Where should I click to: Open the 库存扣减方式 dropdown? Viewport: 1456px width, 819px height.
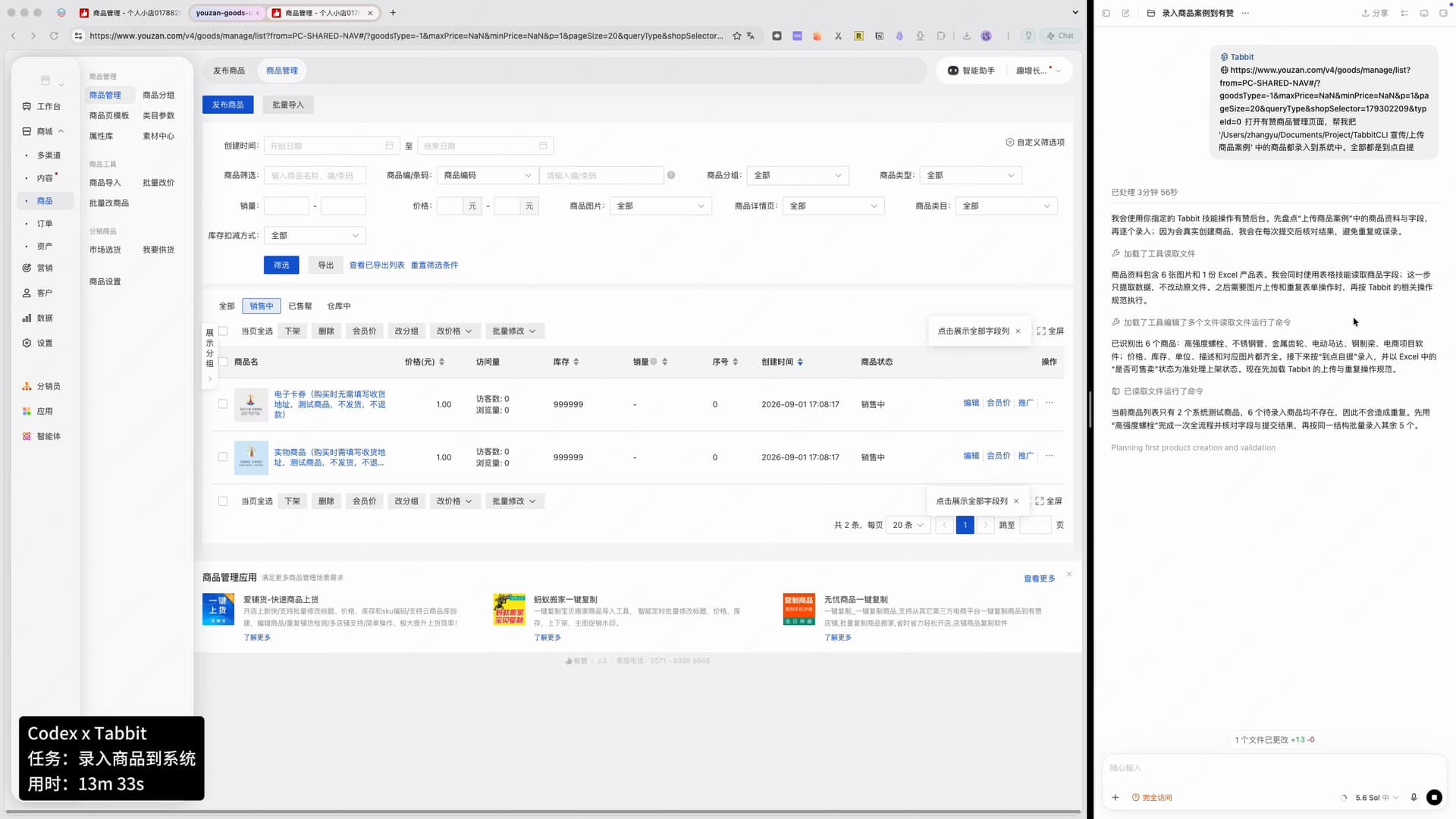(315, 235)
